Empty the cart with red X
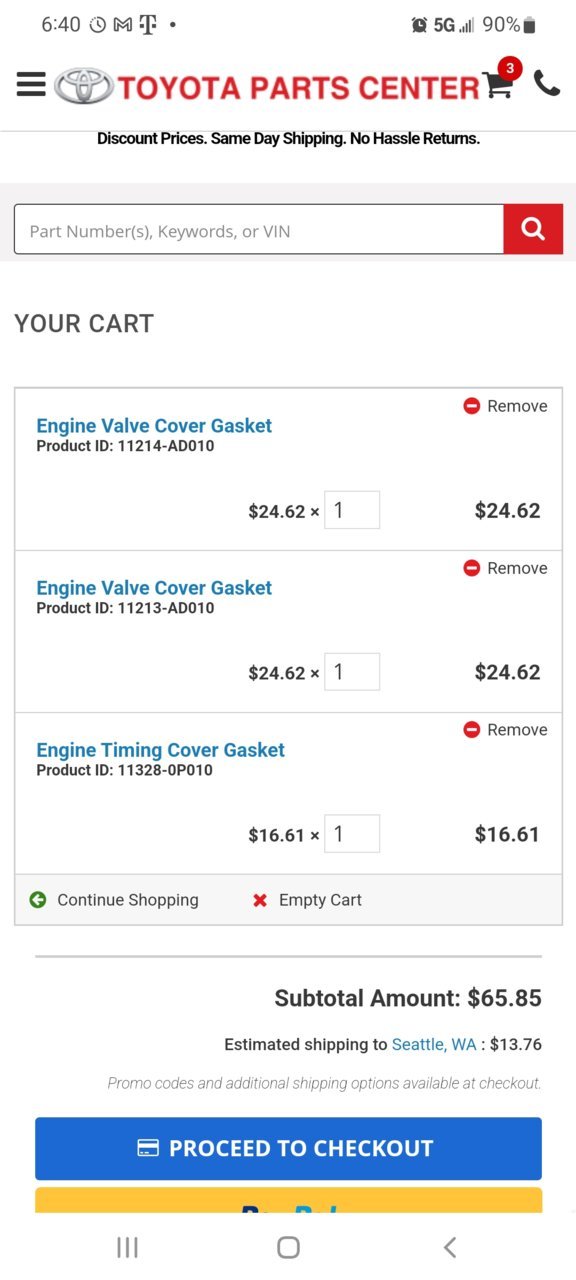This screenshot has width=576, height=1280. pos(307,900)
